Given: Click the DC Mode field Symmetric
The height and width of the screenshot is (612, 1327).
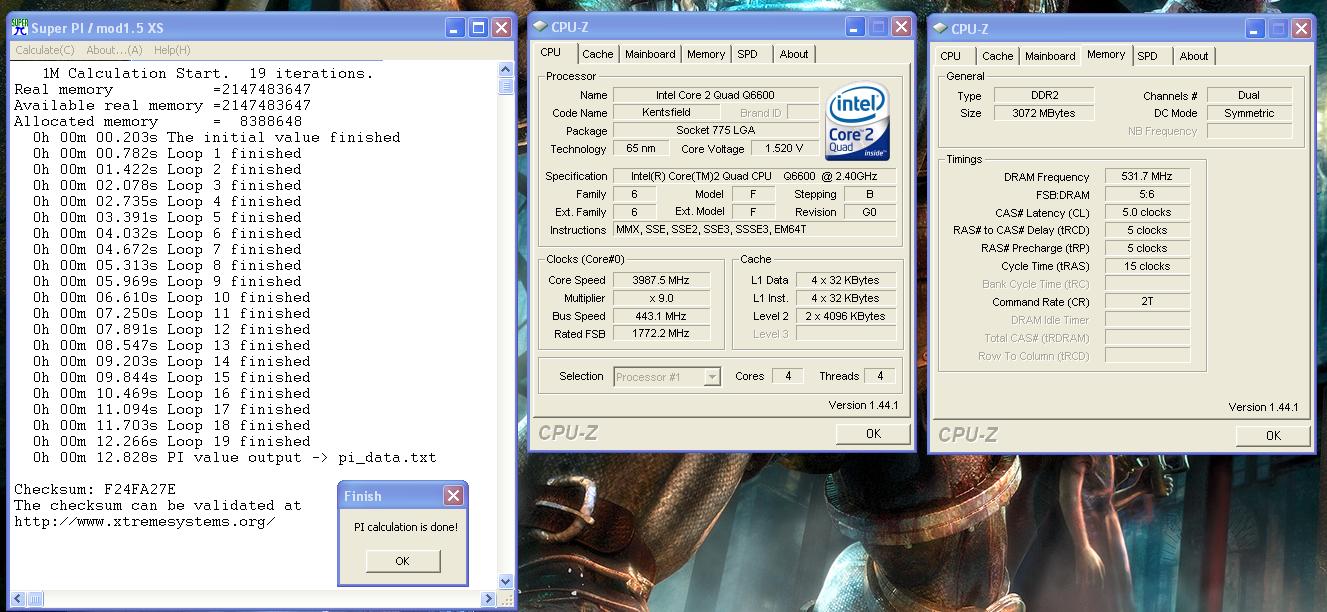Looking at the screenshot, I should [1249, 114].
